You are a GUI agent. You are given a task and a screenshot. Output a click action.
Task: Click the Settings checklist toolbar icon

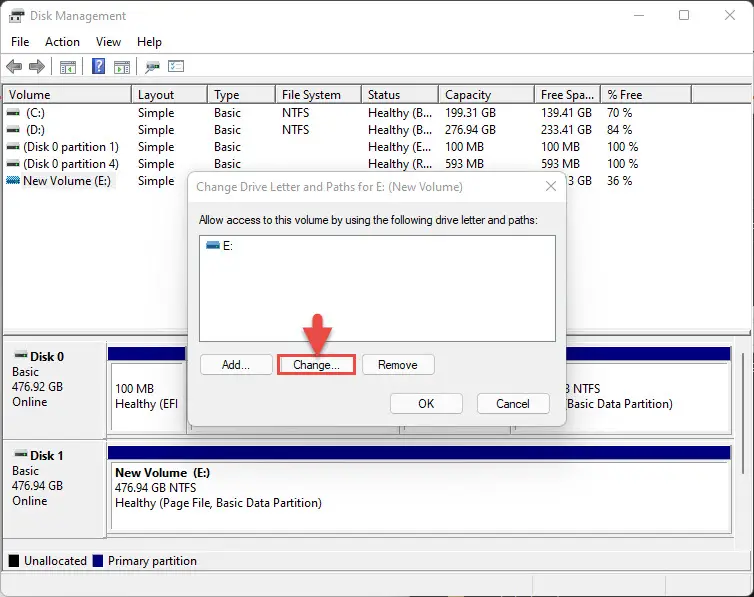pyautogui.click(x=176, y=66)
